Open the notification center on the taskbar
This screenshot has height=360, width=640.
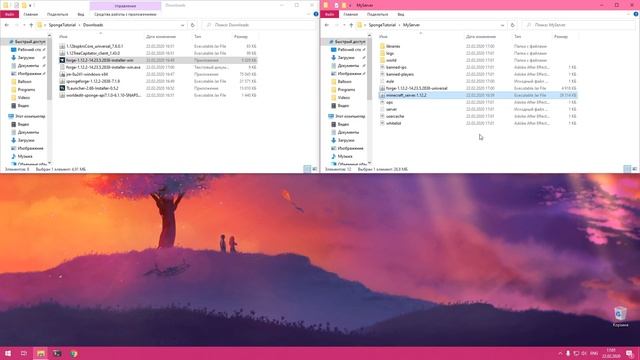630,353
